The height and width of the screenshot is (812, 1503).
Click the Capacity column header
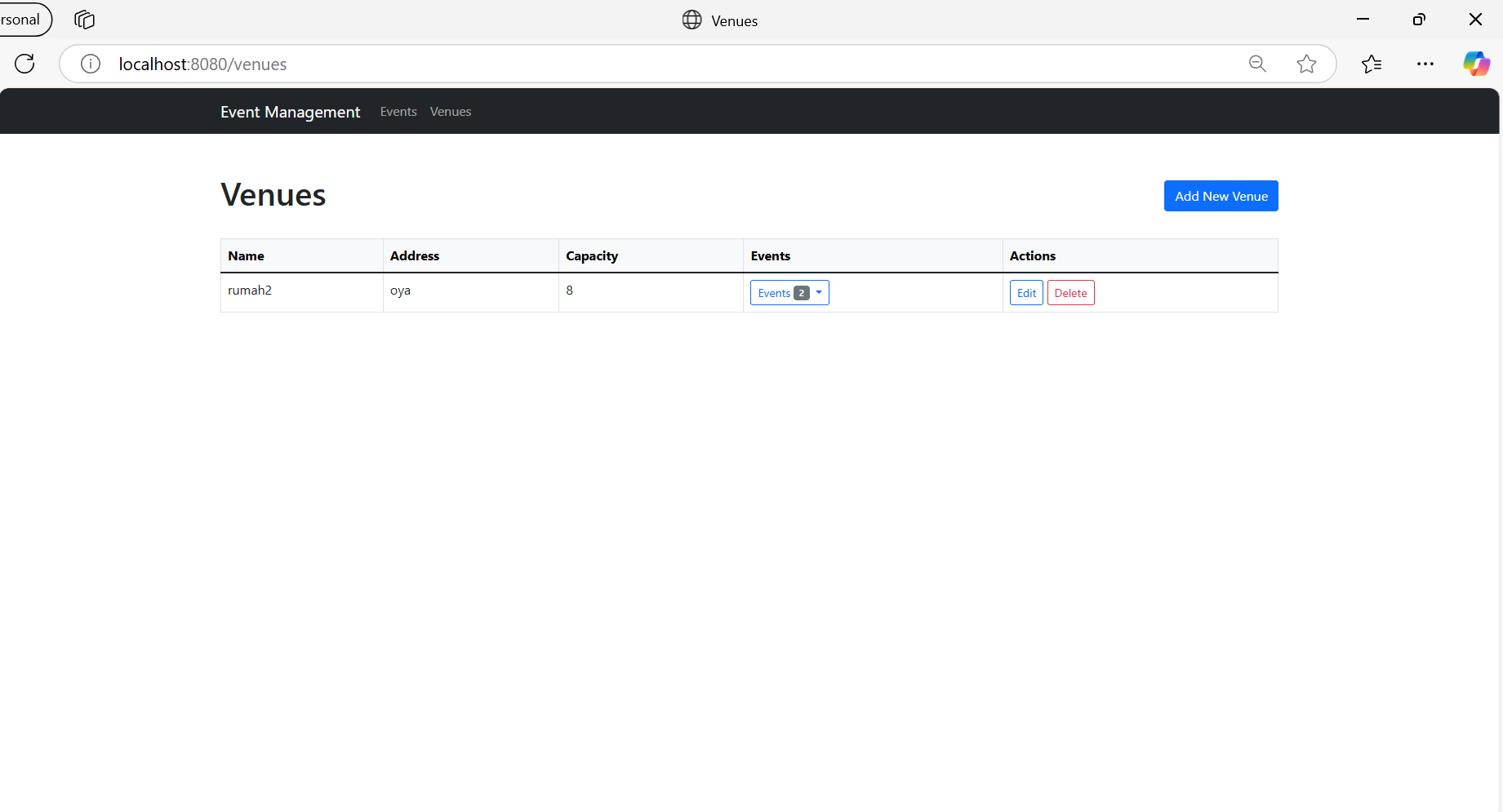[x=591, y=255]
